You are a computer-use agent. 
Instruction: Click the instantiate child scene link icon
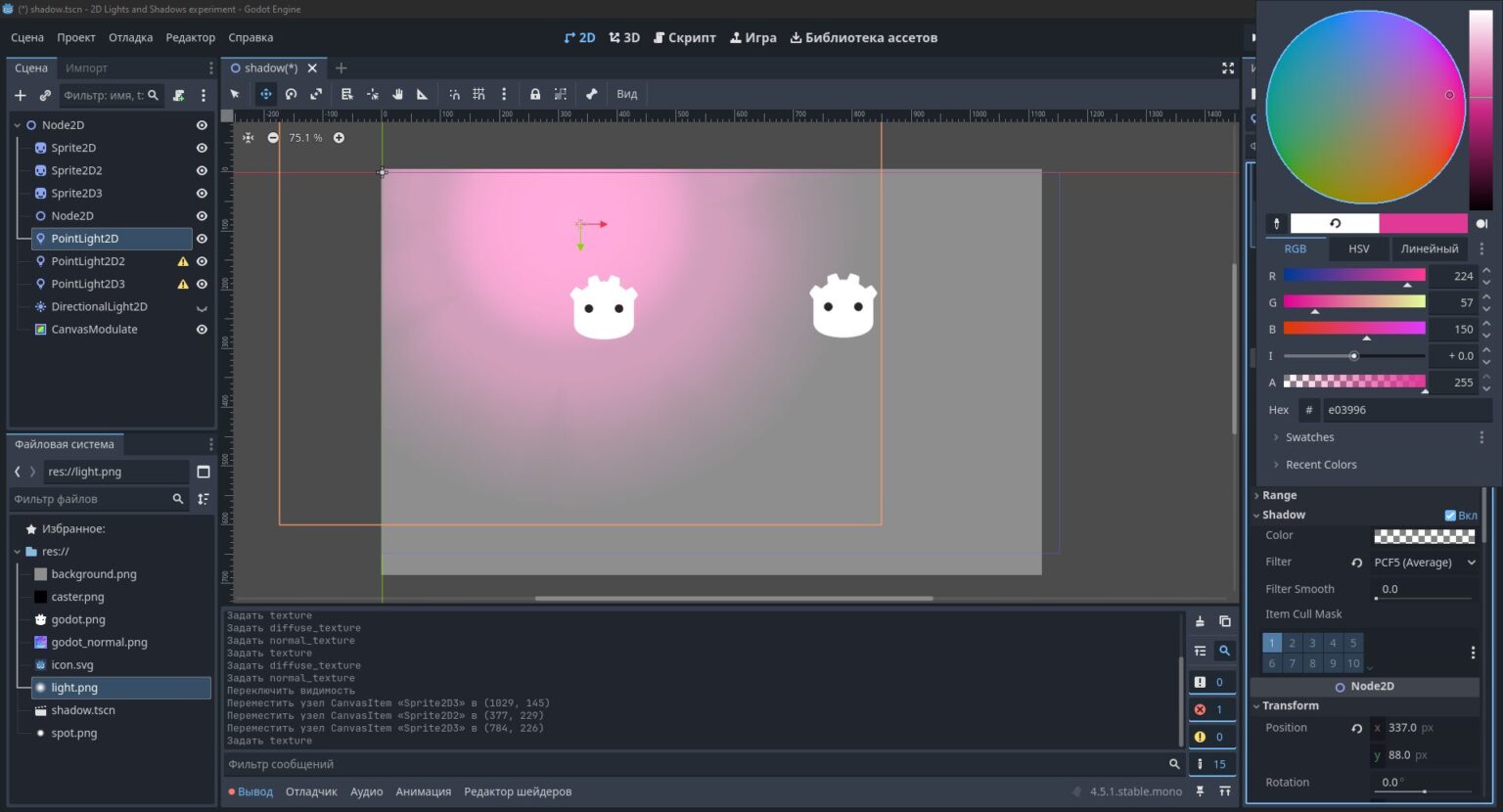click(45, 95)
